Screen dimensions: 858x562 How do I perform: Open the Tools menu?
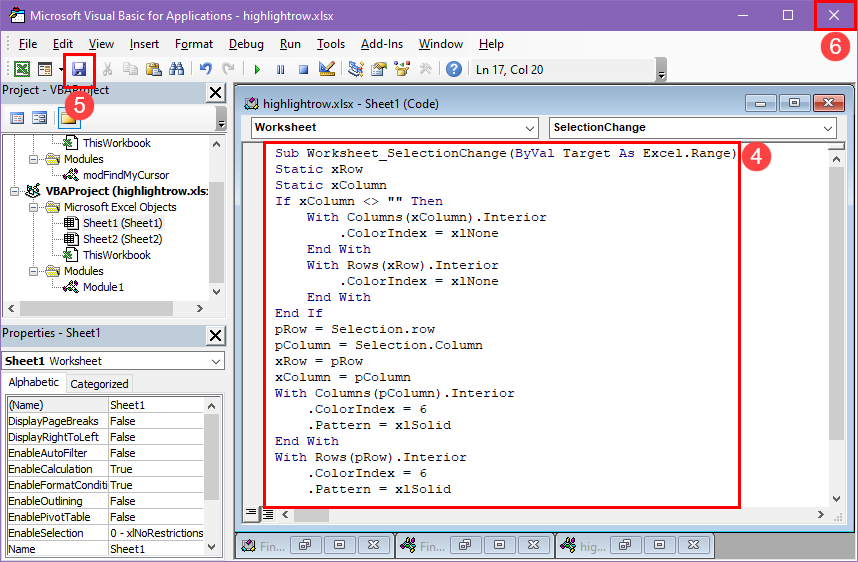pos(331,44)
